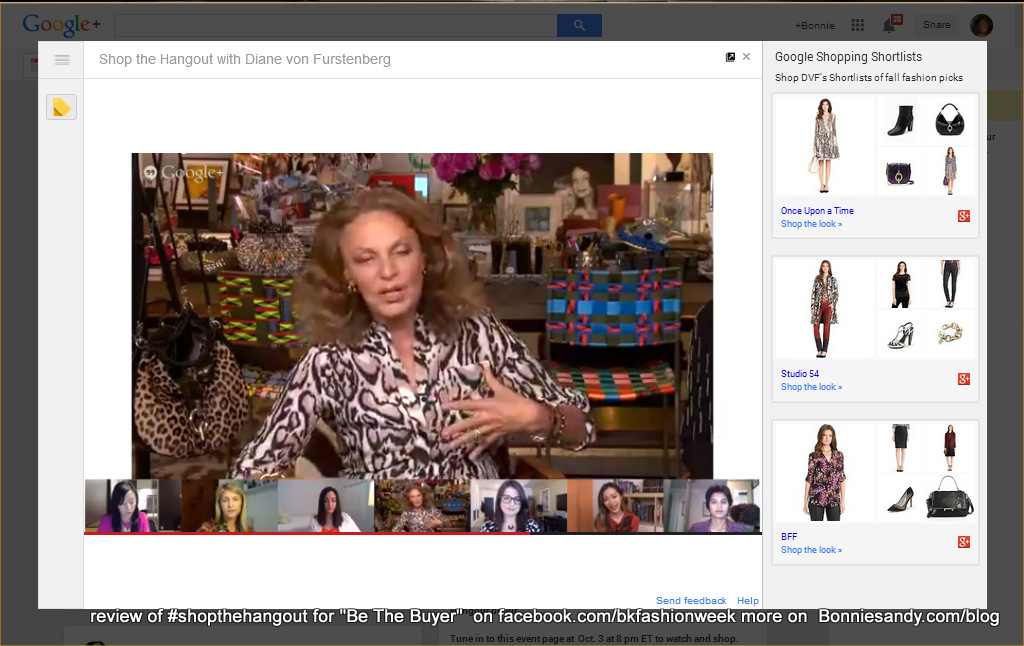Open the Once Upon a Time shortlist
The image size is (1024, 646).
tap(817, 210)
